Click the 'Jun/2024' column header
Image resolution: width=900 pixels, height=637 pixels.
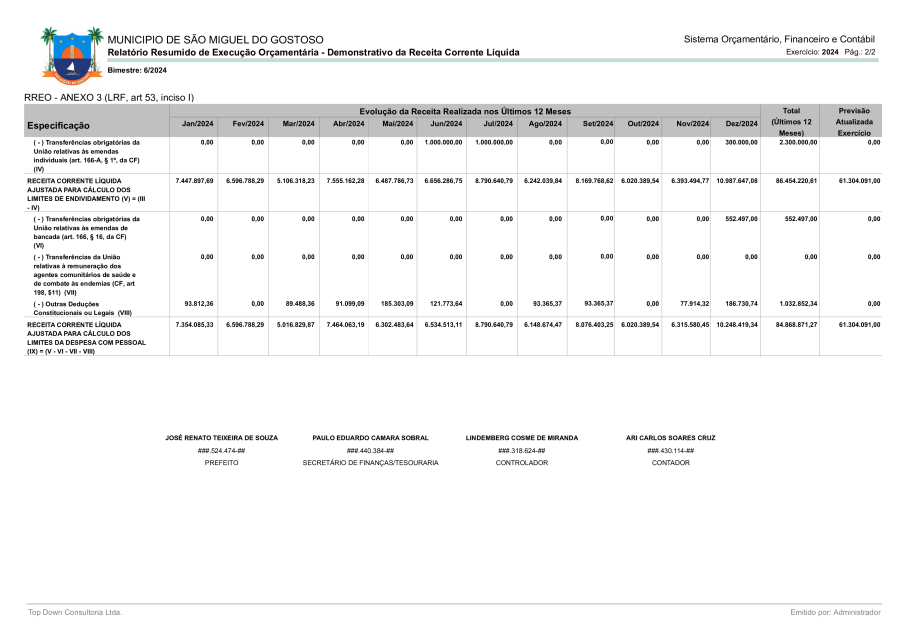[445, 124]
